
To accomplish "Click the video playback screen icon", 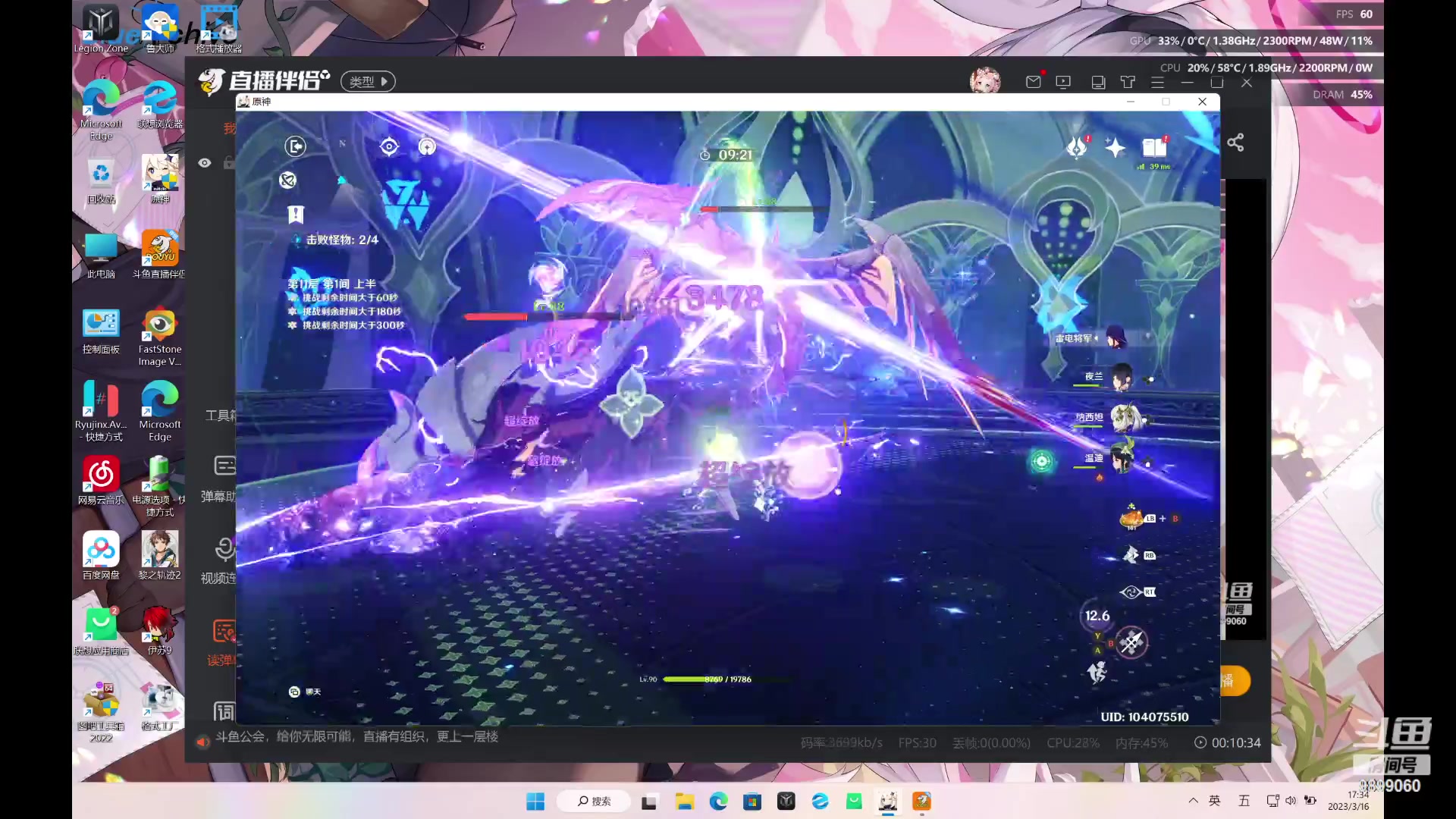I will click(x=1063, y=82).
